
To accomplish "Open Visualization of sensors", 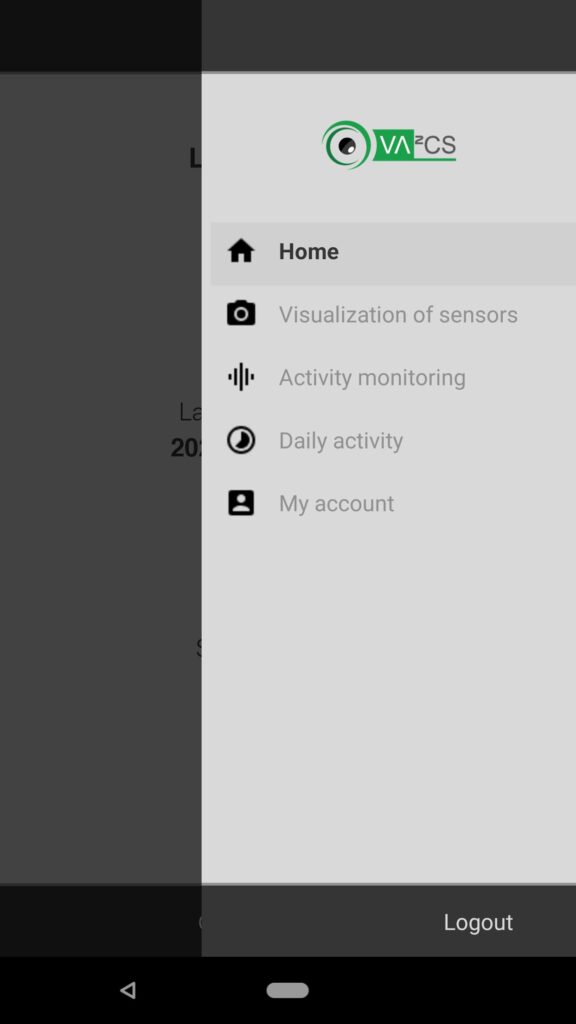I will coord(393,315).
